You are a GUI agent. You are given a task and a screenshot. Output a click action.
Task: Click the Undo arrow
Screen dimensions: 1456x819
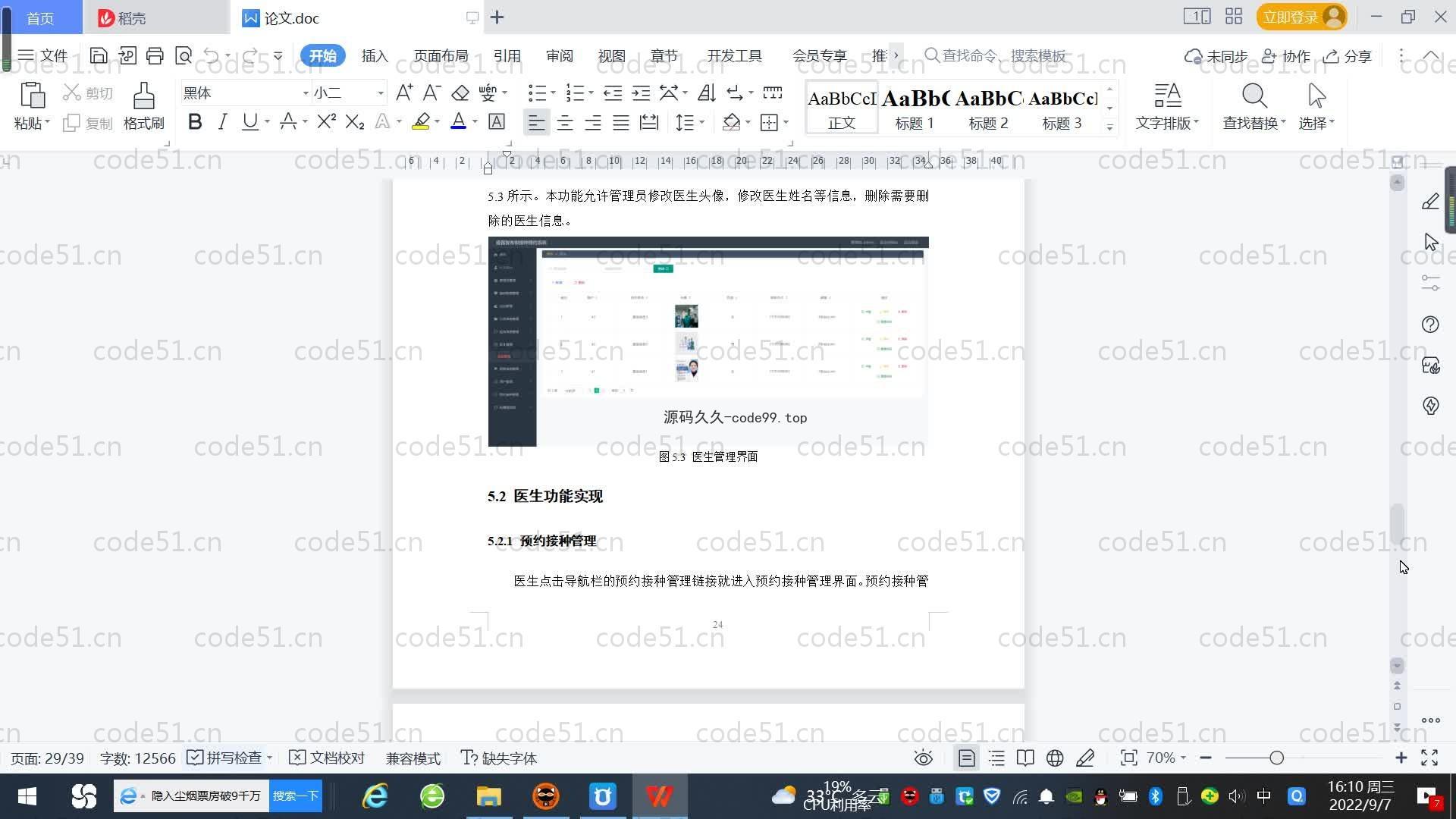212,55
